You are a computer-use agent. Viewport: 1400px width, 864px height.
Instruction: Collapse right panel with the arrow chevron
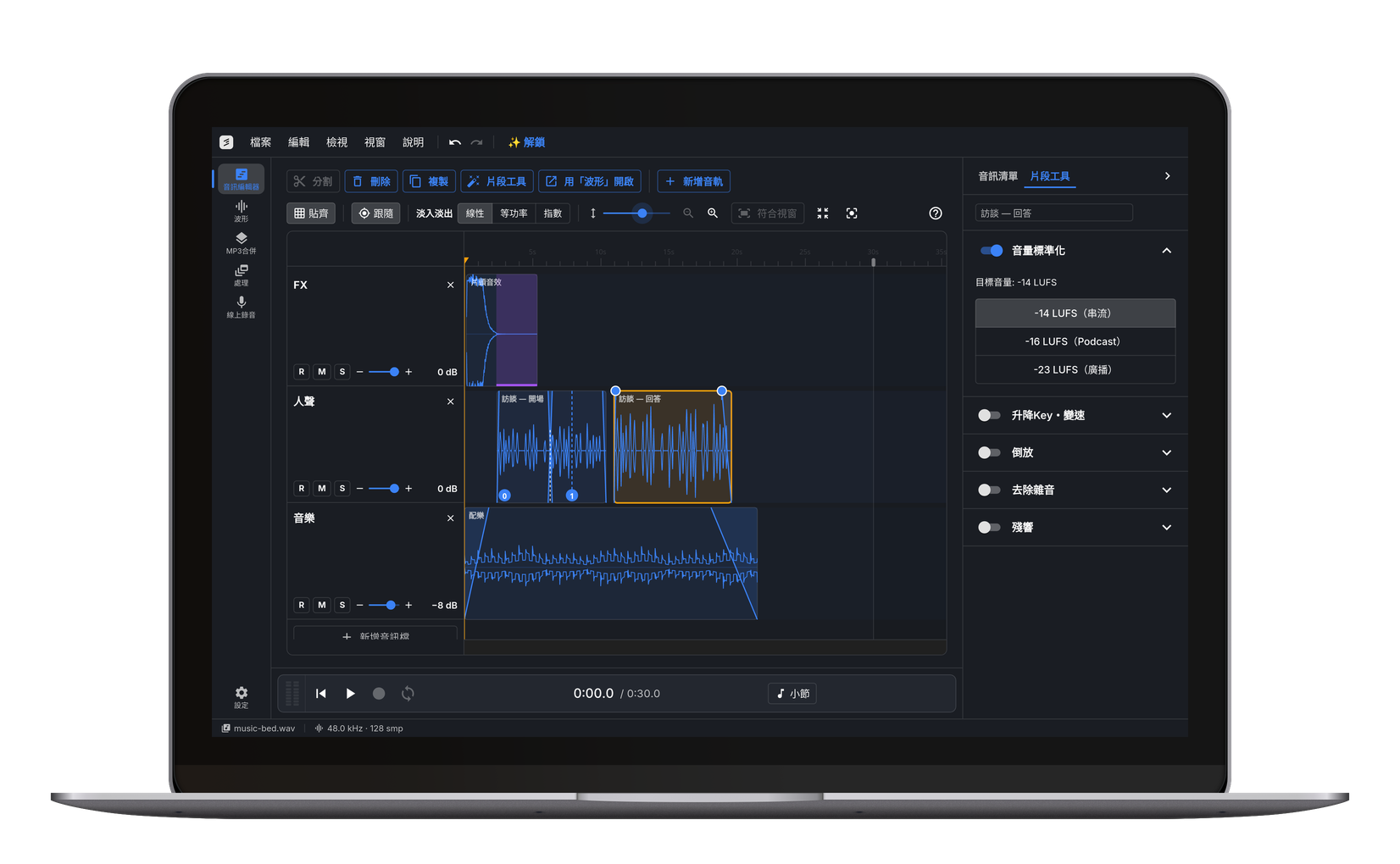[x=1167, y=176]
